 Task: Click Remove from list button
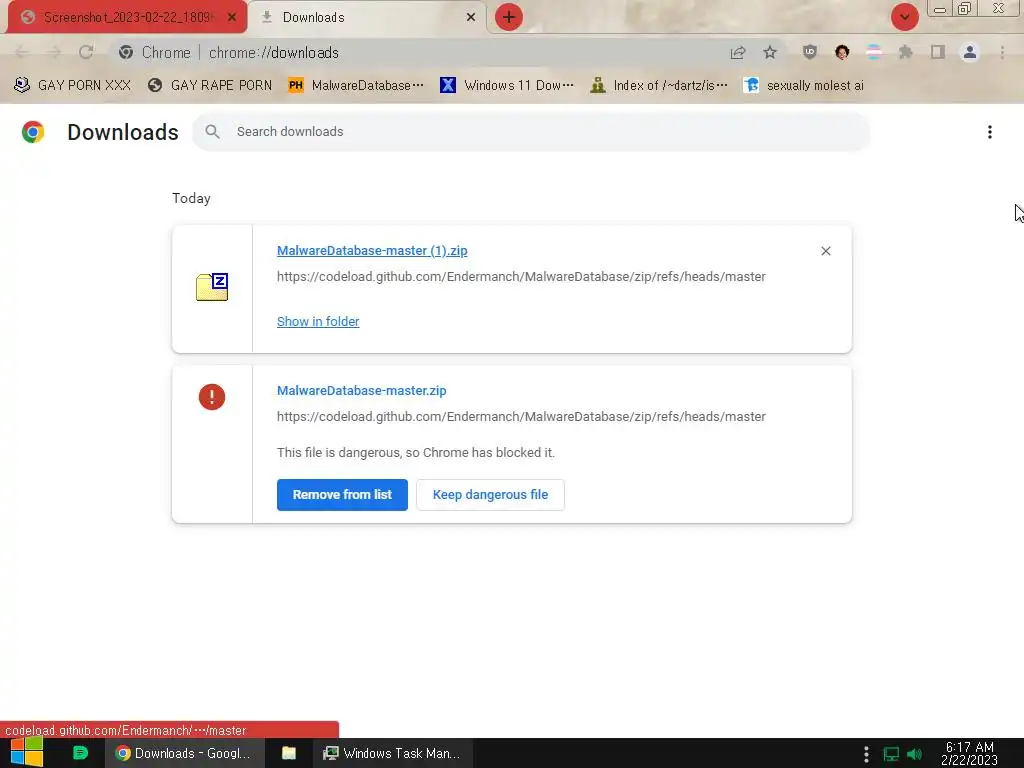click(342, 494)
